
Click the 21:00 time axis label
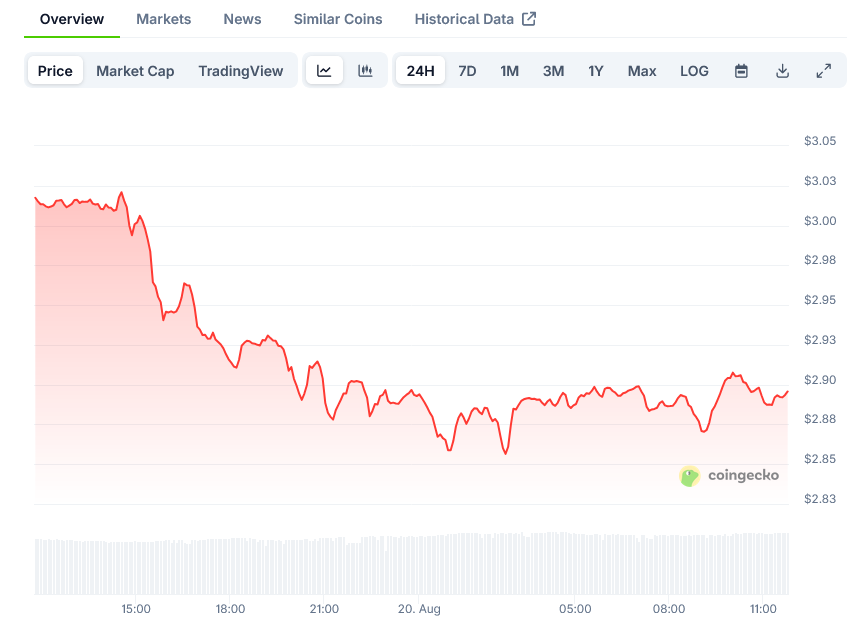(324, 609)
